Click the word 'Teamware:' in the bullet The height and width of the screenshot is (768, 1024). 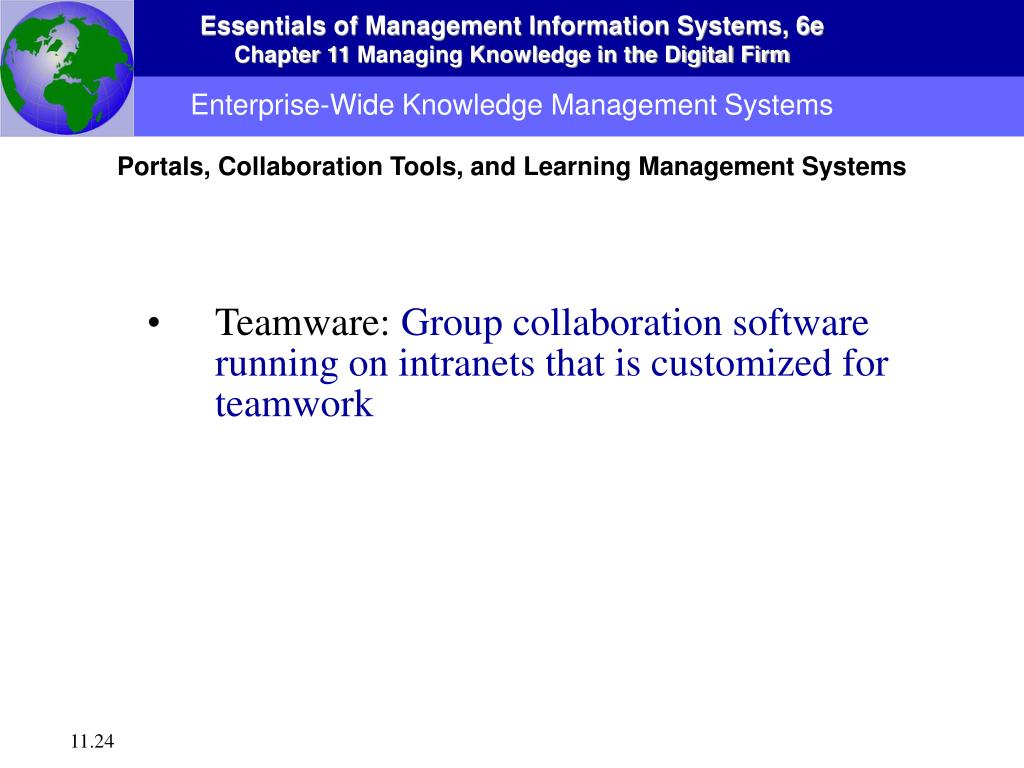[x=302, y=323]
